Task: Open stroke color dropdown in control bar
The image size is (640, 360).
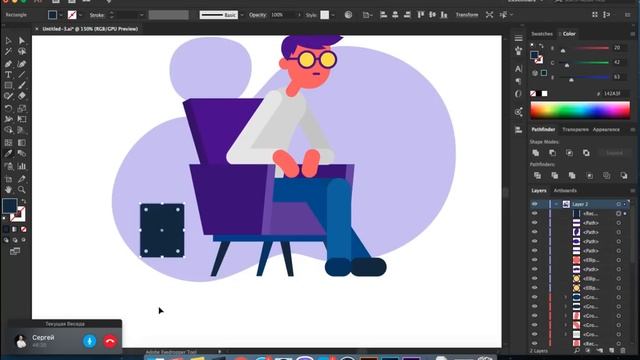Action: [x=80, y=15]
